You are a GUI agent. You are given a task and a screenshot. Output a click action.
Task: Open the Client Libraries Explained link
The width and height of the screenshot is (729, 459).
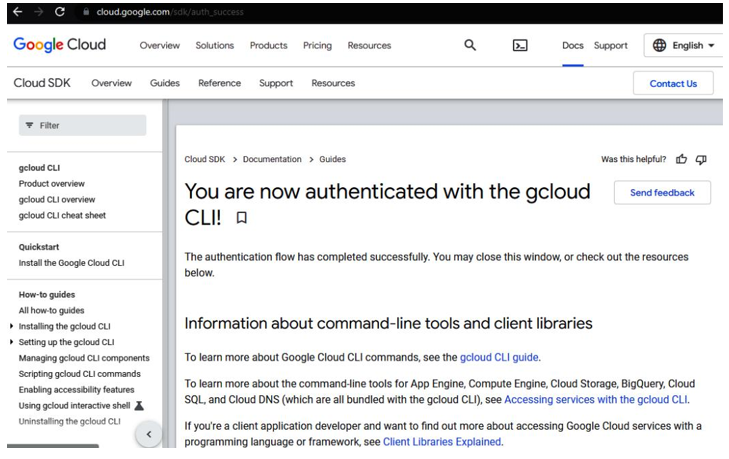pyautogui.click(x=442, y=442)
